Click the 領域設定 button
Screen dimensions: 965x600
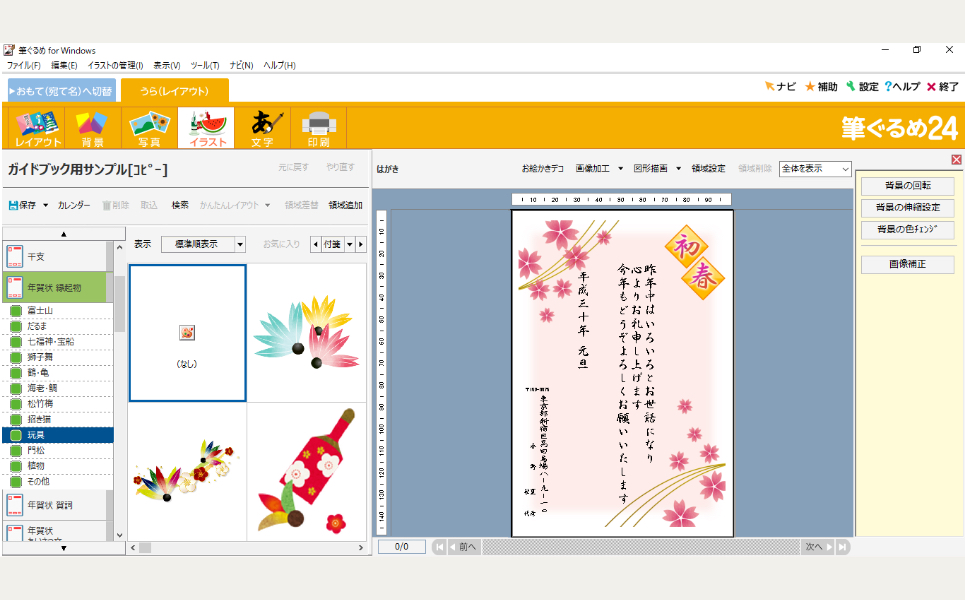tap(708, 169)
